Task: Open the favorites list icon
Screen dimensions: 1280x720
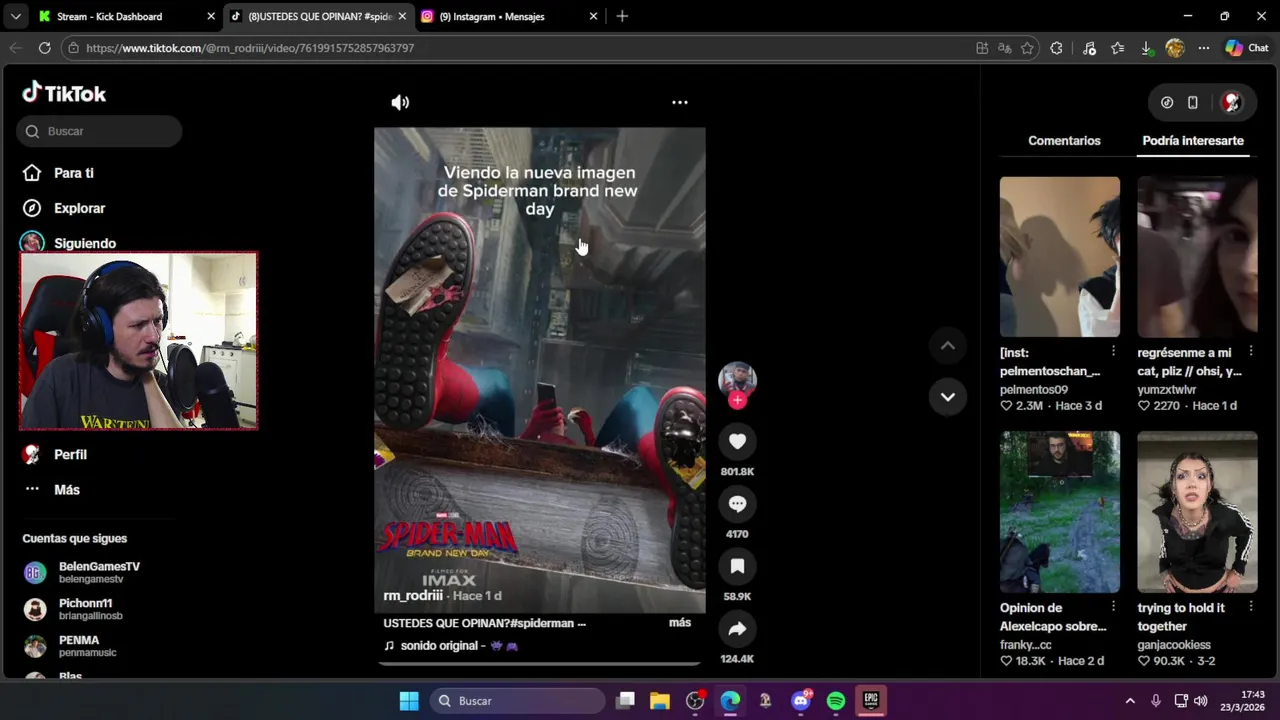Action: pos(1118,48)
